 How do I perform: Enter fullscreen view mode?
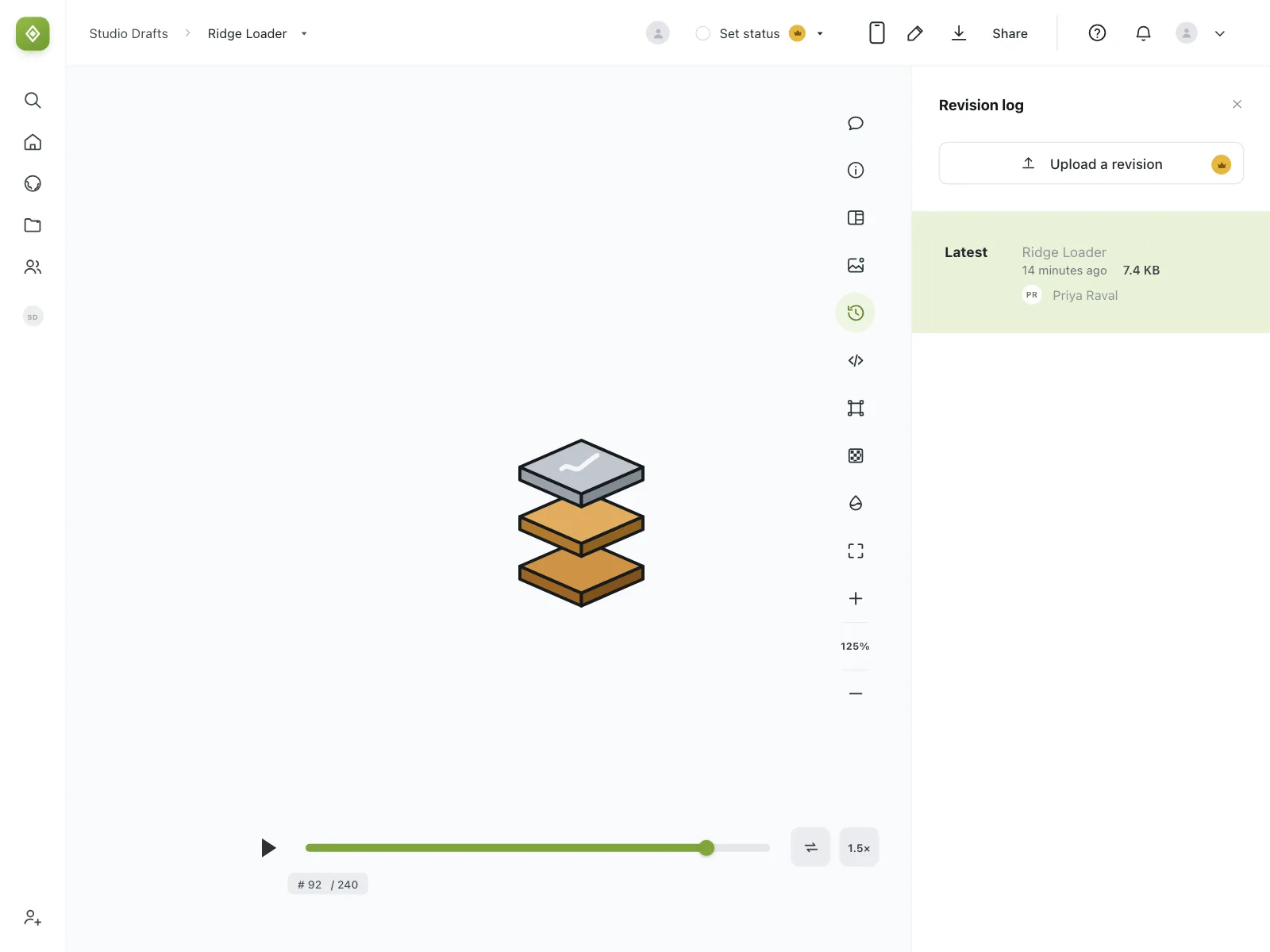pos(856,551)
